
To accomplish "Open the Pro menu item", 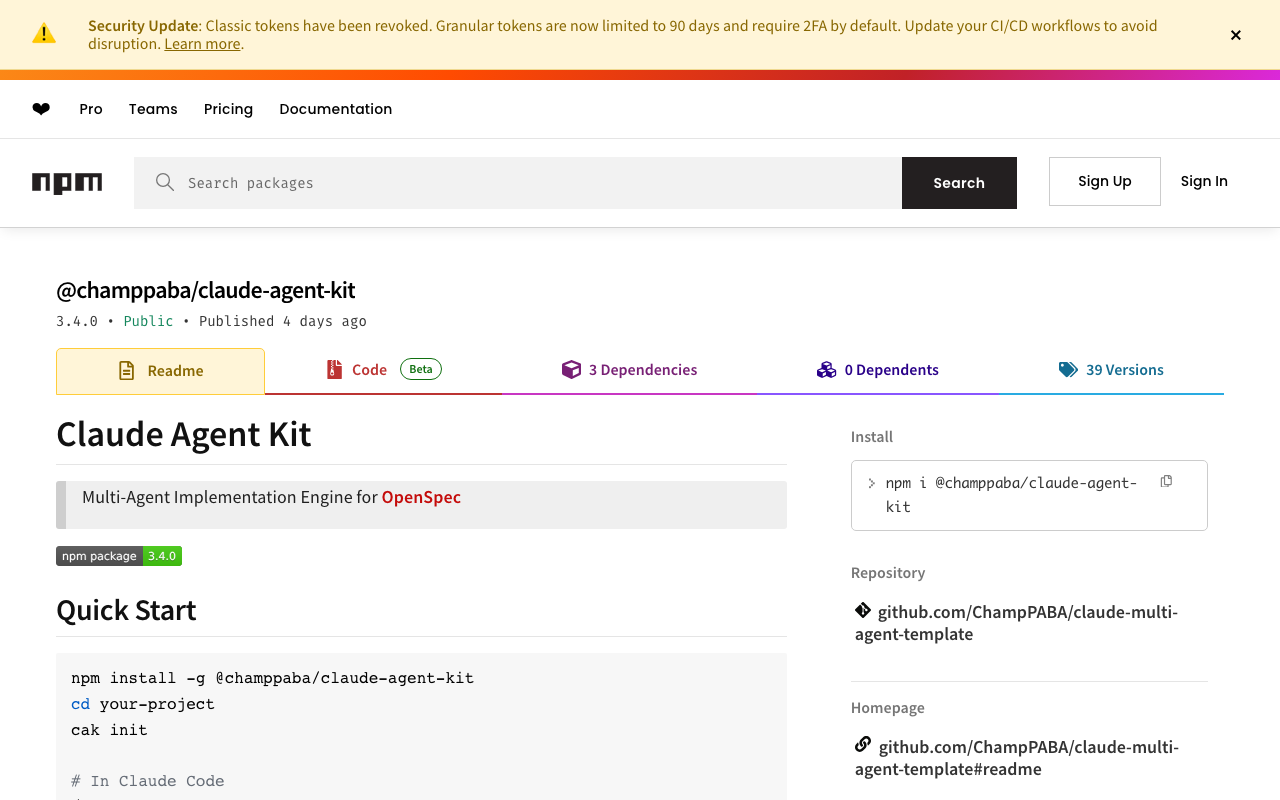I will click(x=91, y=109).
